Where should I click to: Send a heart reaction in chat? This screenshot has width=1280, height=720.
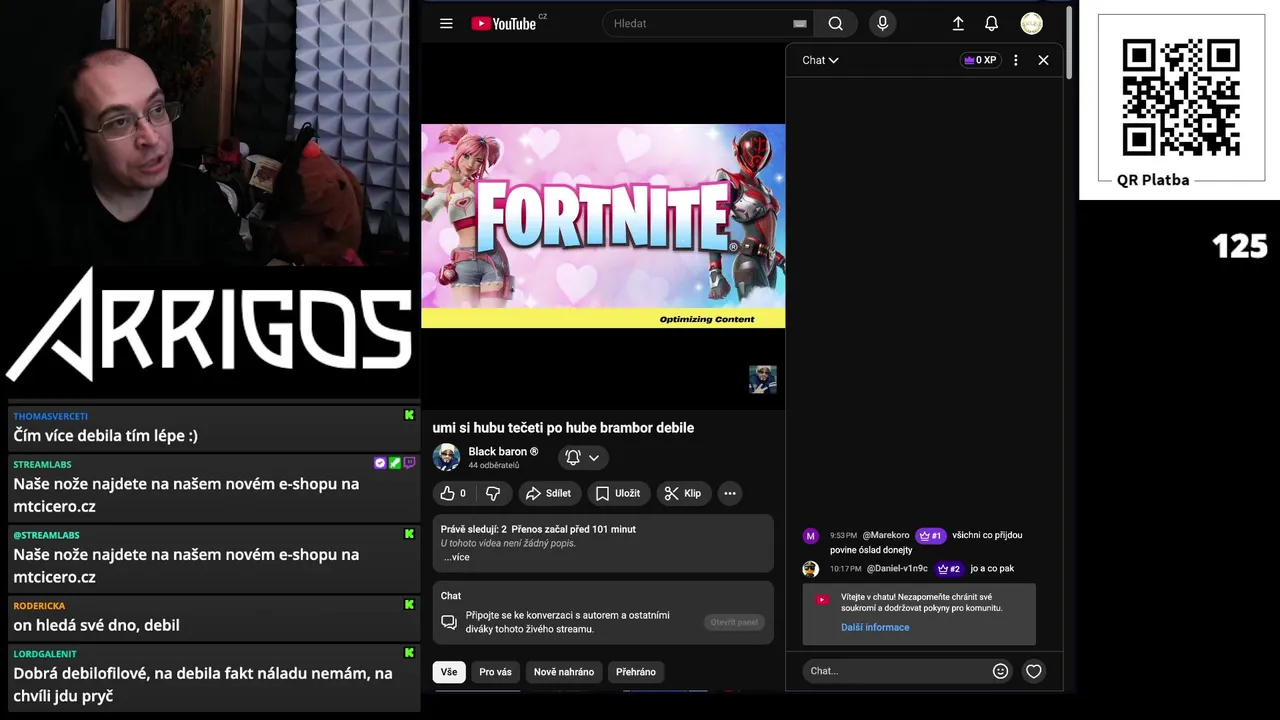pyautogui.click(x=1034, y=671)
